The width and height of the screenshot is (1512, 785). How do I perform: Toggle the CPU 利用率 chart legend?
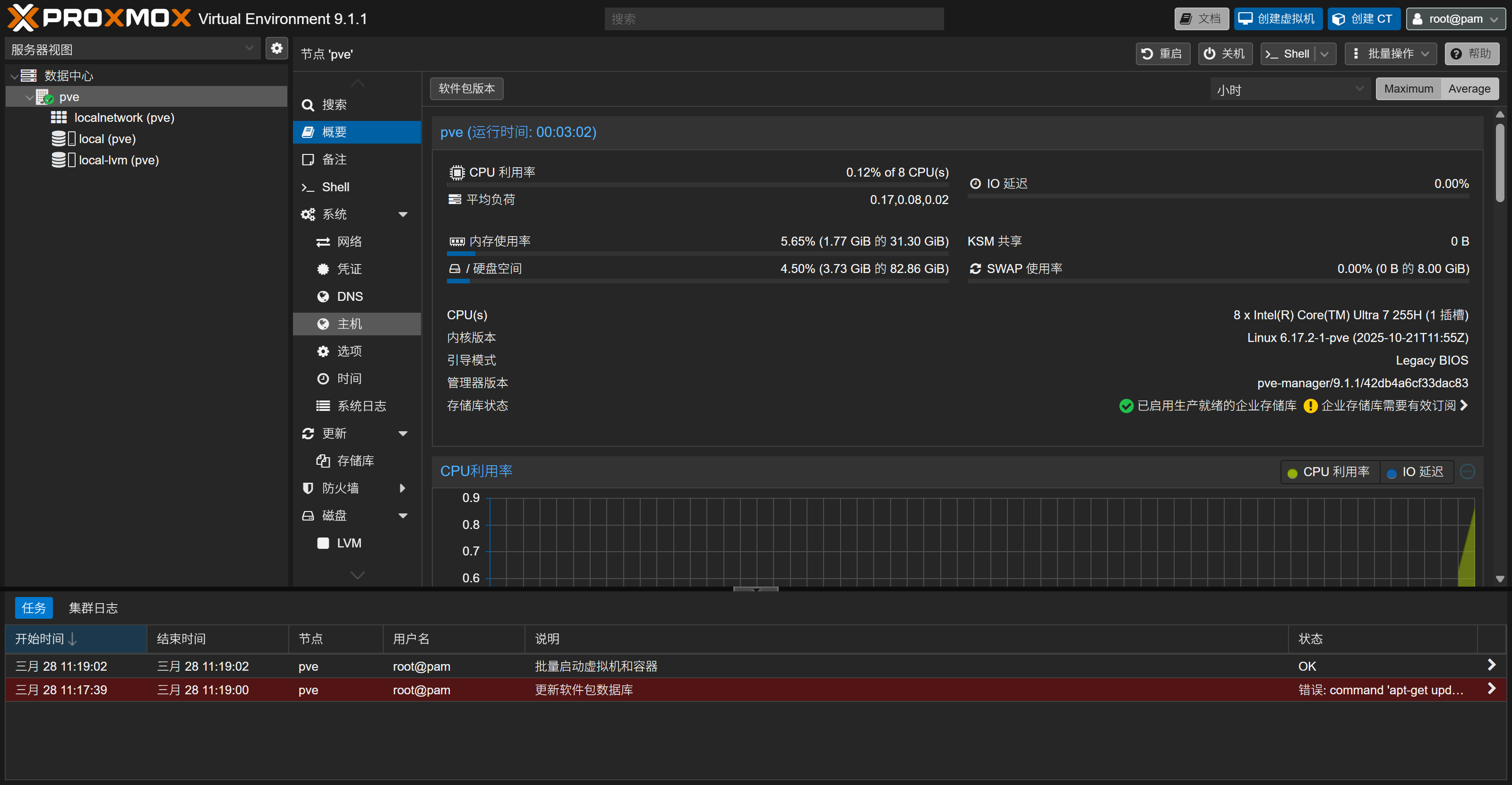tap(1329, 471)
